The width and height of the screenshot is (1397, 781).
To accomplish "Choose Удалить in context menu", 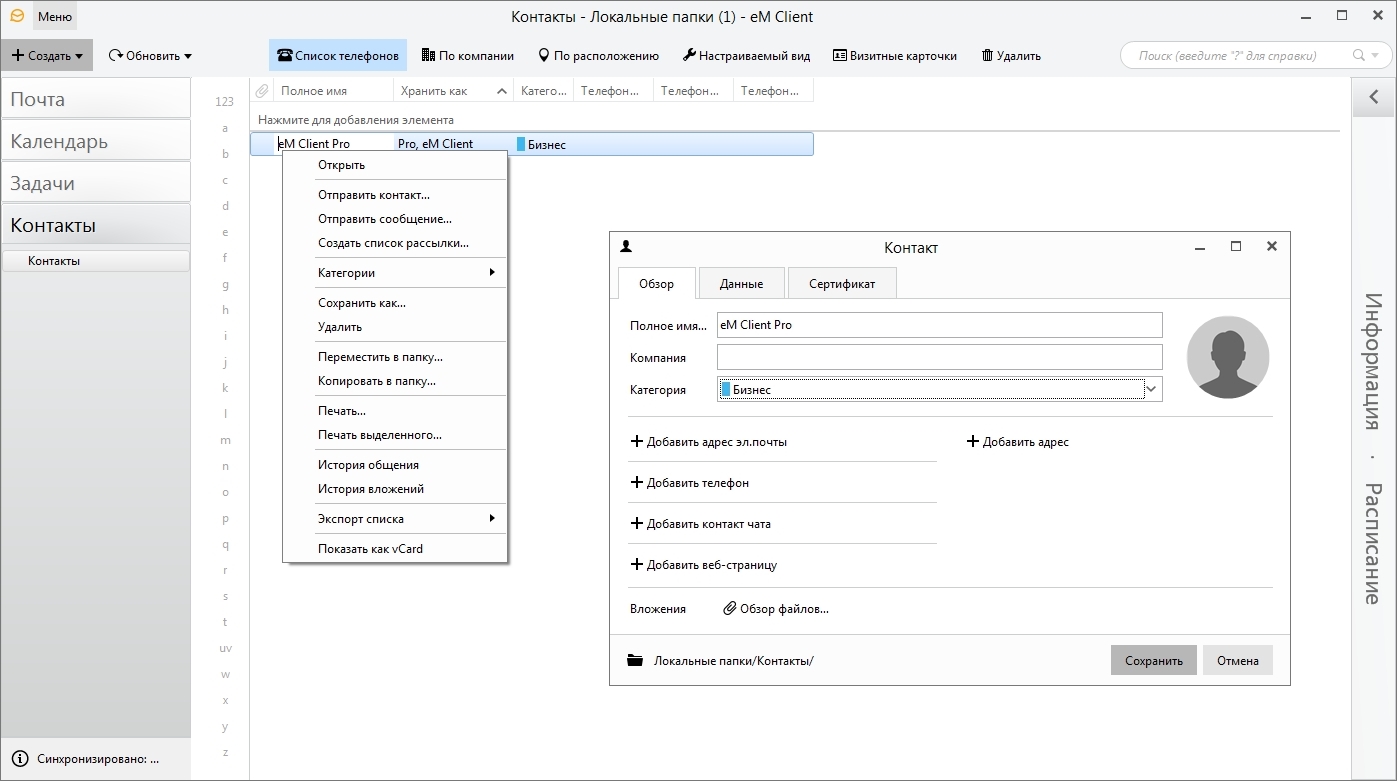I will pyautogui.click(x=395, y=327).
